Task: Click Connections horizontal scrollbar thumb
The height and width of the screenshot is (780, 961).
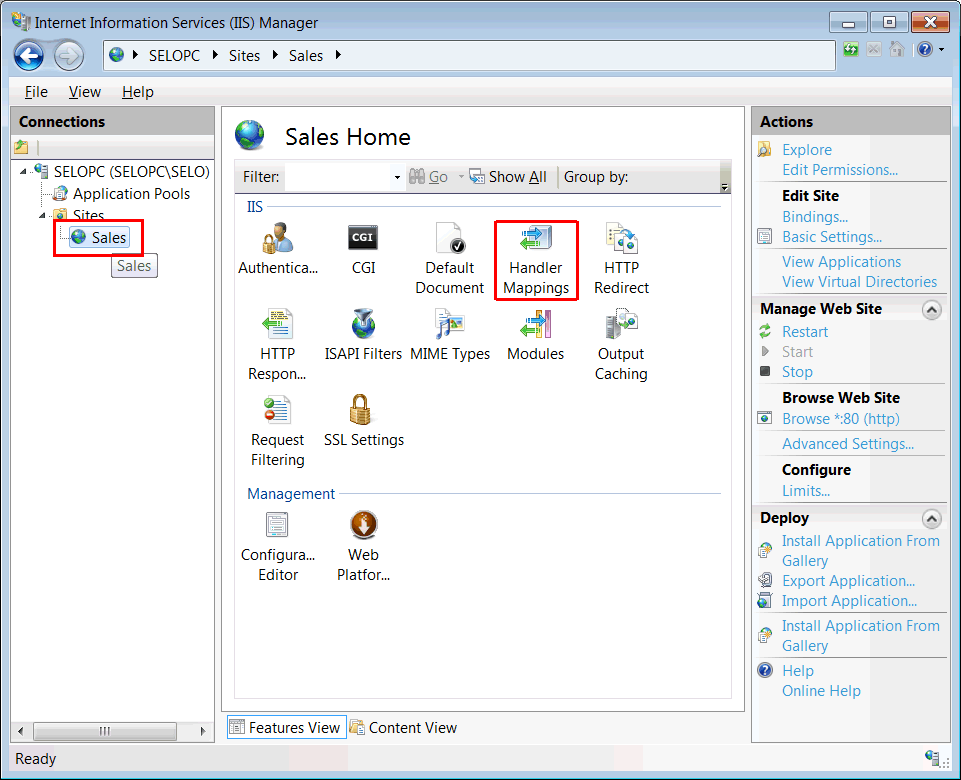Action: tap(105, 731)
